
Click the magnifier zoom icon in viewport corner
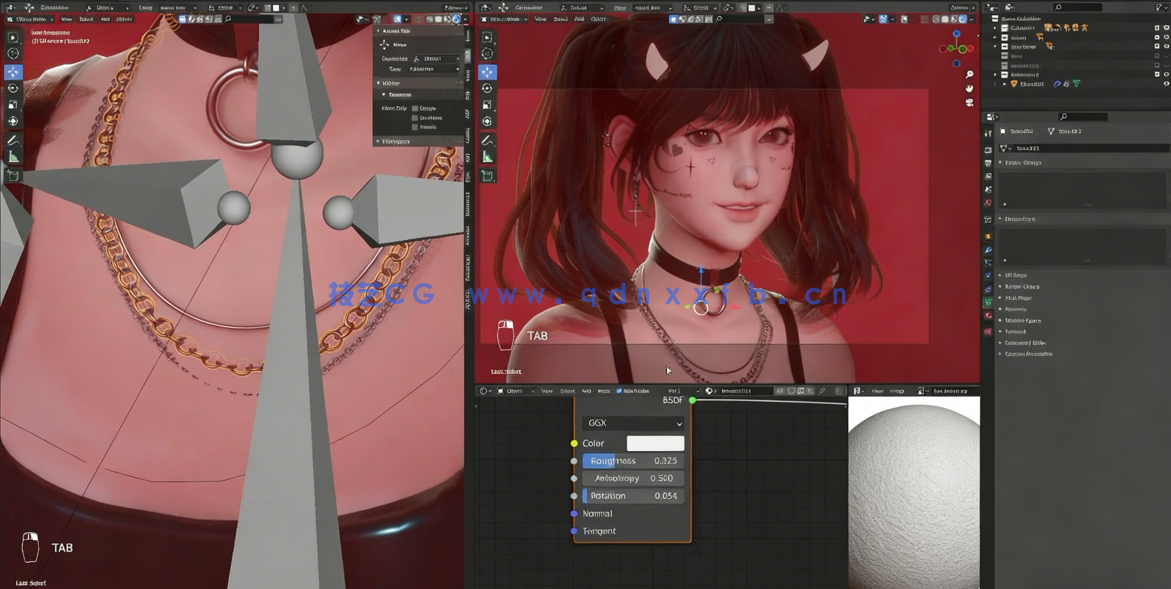pos(968,73)
